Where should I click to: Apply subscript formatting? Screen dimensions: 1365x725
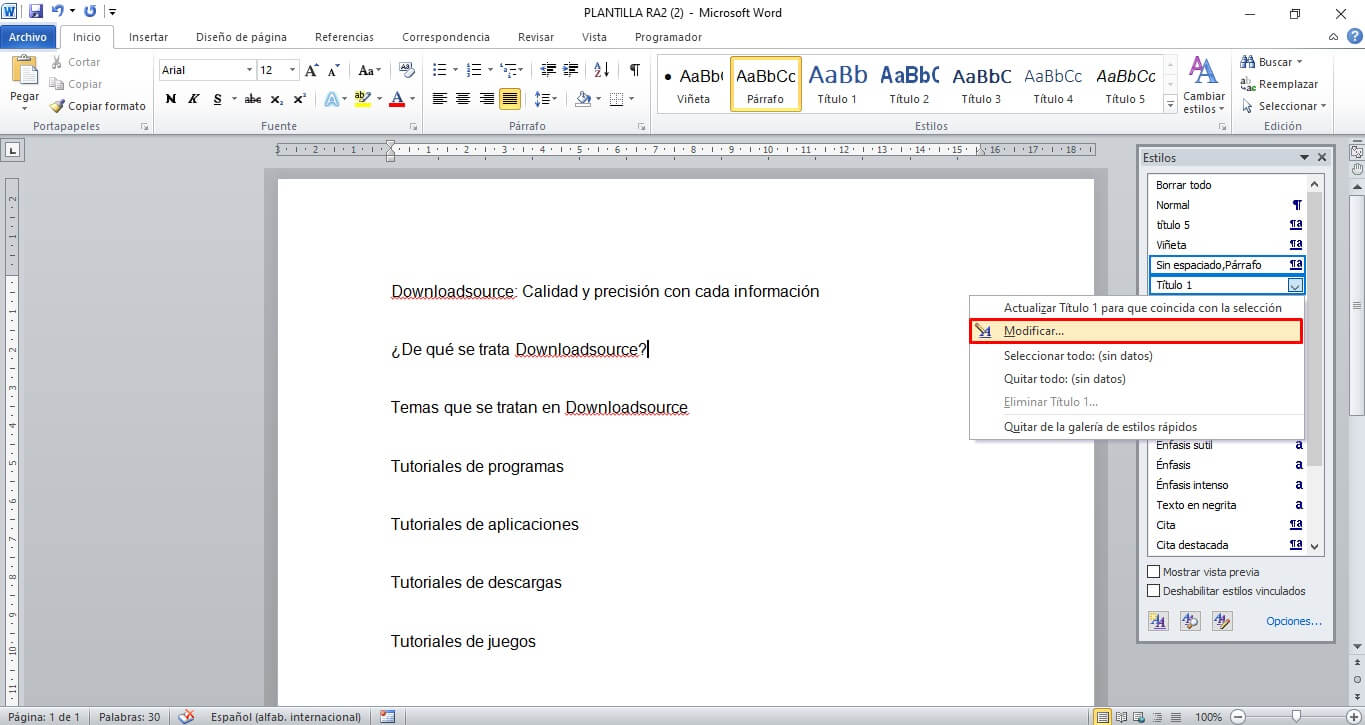pyautogui.click(x=276, y=99)
